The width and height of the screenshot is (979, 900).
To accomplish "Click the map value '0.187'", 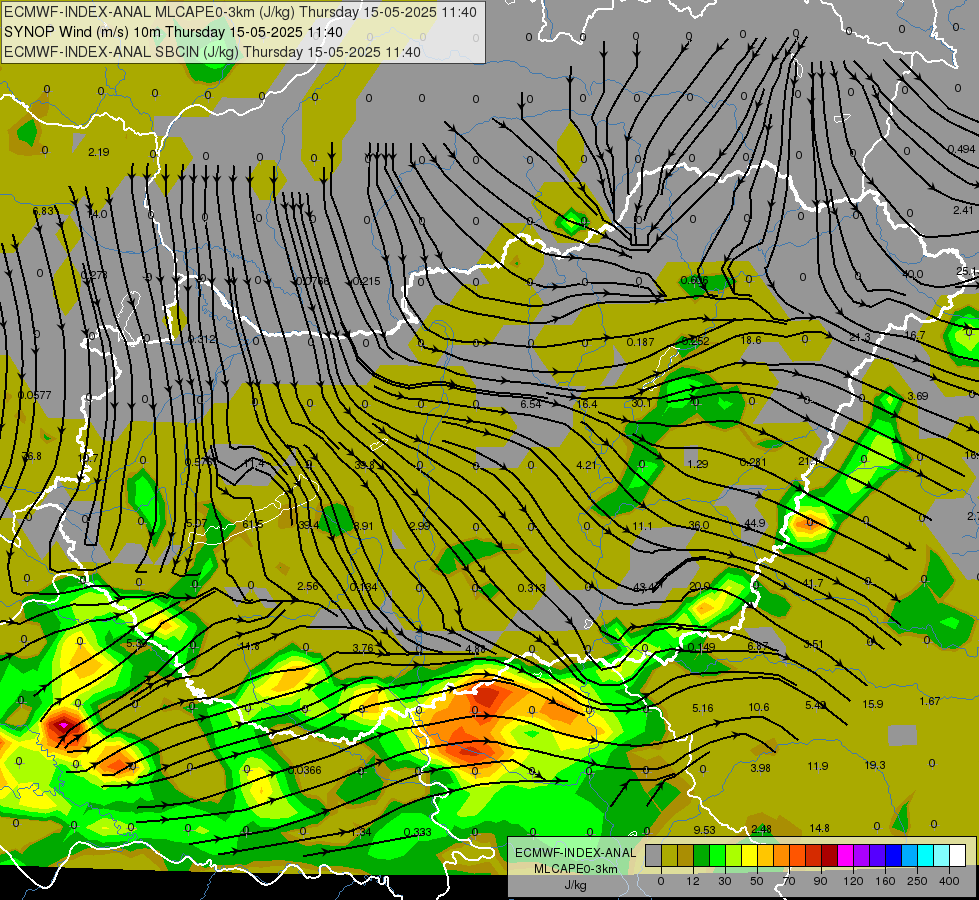I will [641, 342].
